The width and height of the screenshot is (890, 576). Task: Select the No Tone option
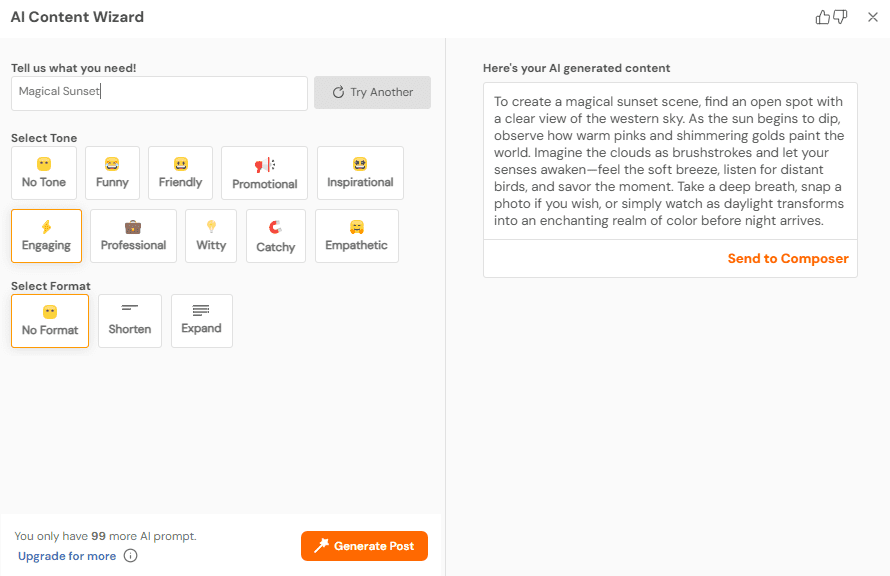tap(44, 173)
